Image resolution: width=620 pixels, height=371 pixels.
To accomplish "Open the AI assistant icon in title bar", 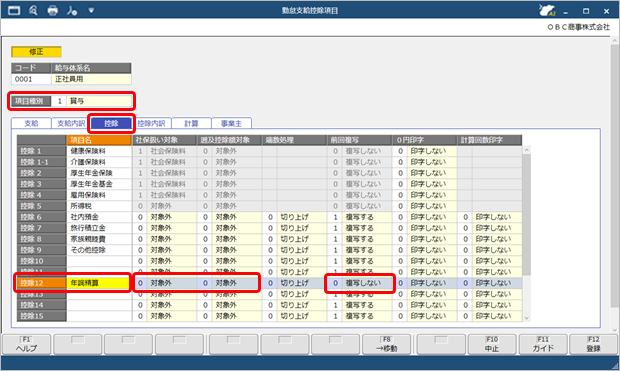I will coord(547,11).
